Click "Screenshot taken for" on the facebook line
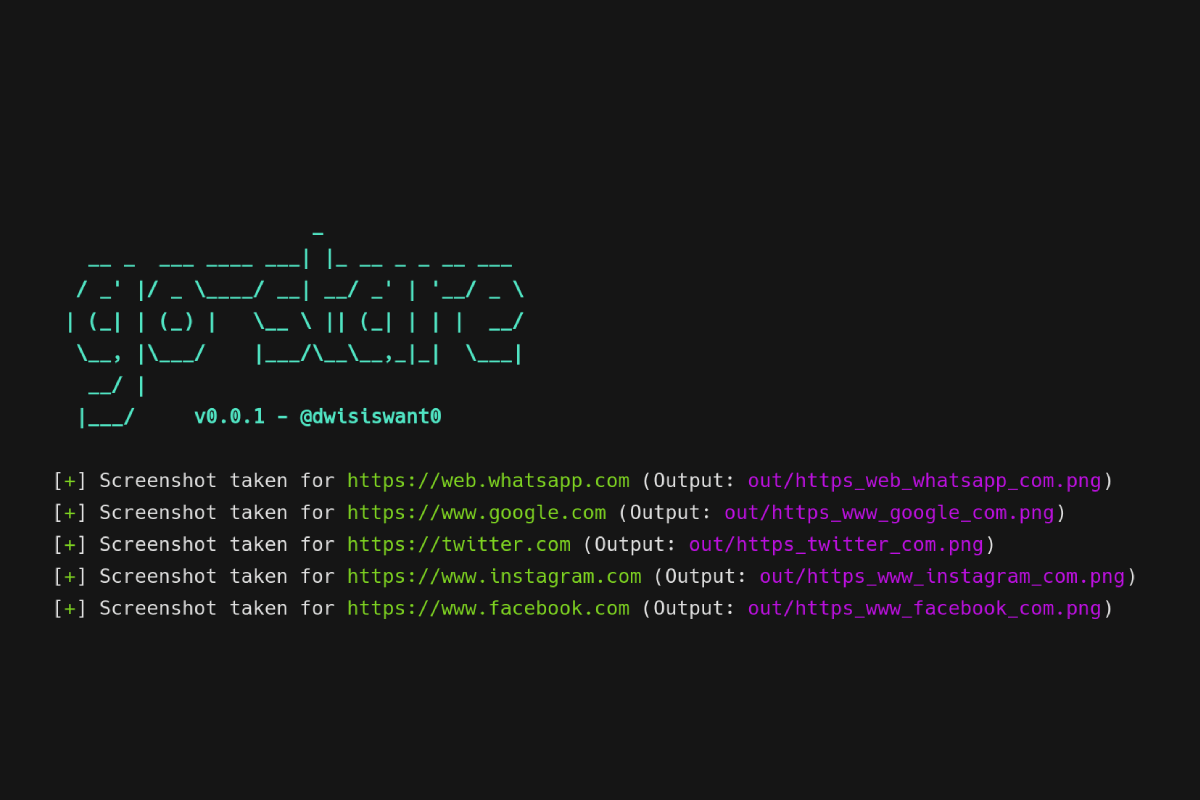Image resolution: width=1200 pixels, height=800 pixels. (x=217, y=609)
